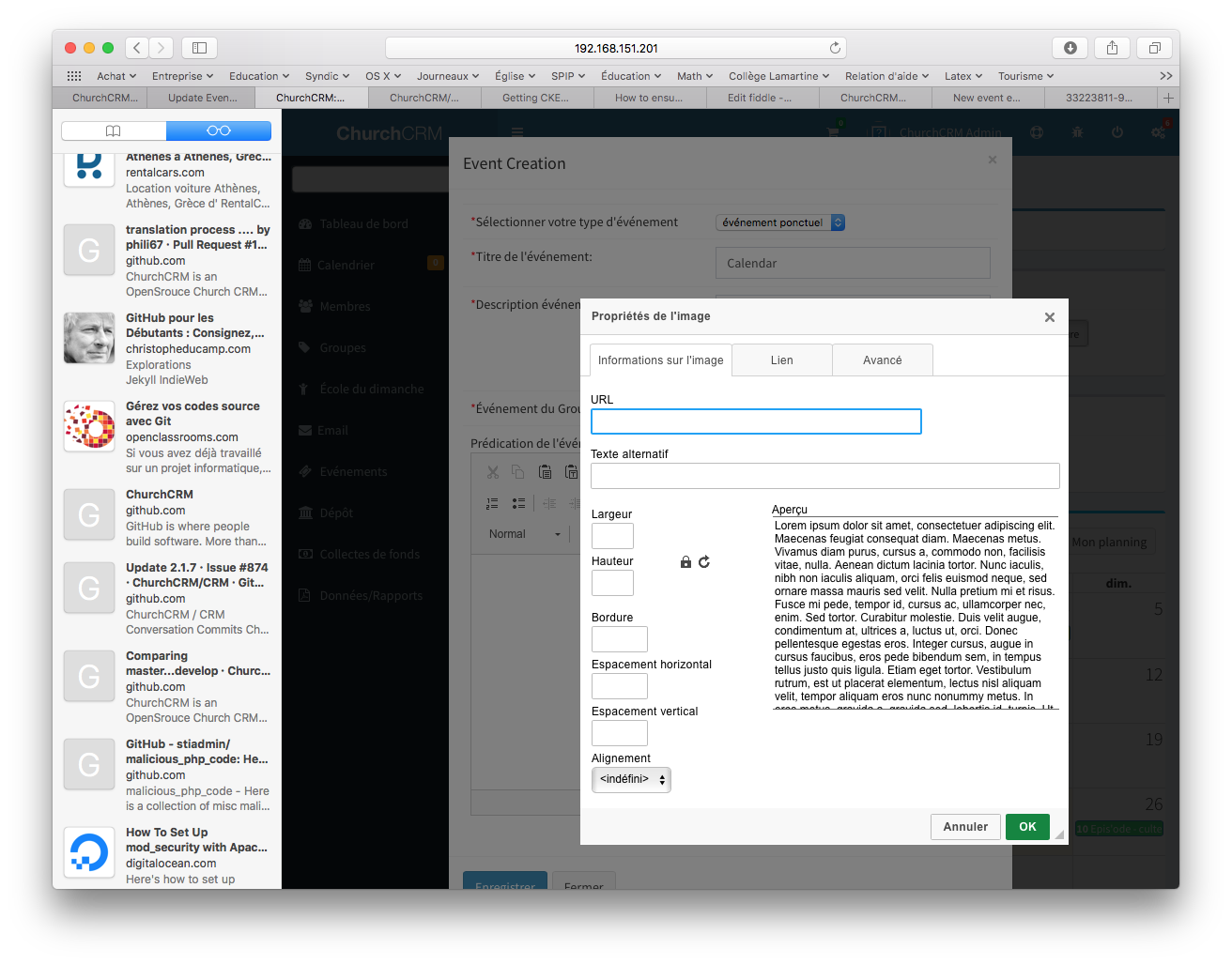The image size is (1232, 964).
Task: Click the ChurchCRM bug report icon
Action: click(x=1077, y=132)
